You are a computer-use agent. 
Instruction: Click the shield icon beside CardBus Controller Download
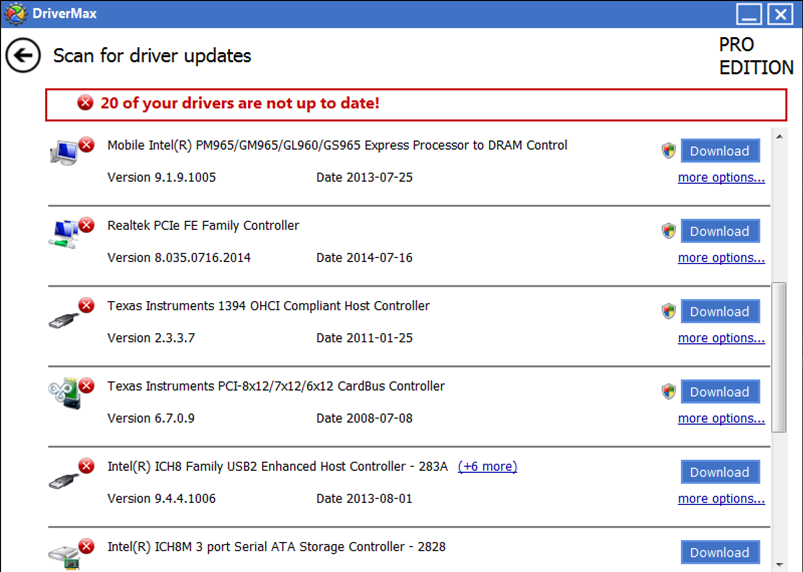[x=668, y=392]
